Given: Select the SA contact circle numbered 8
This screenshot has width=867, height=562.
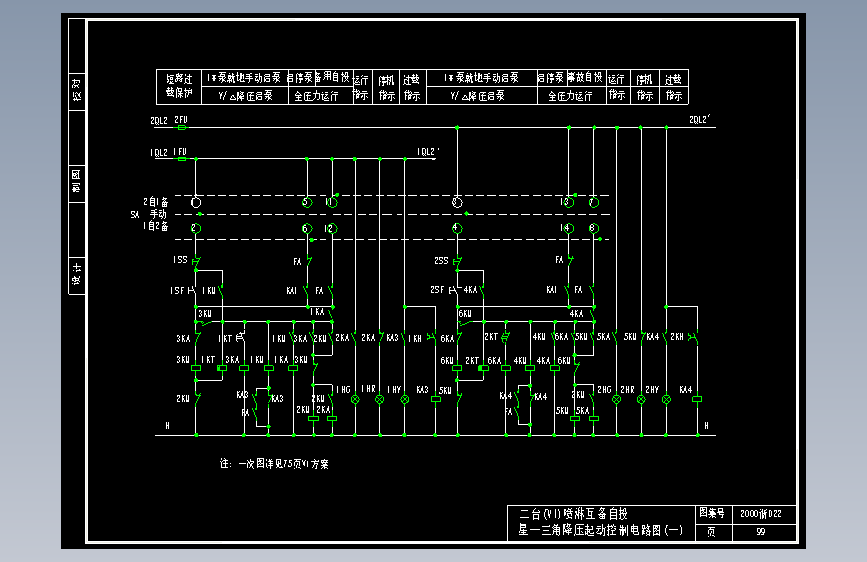Looking at the screenshot, I should tap(594, 228).
